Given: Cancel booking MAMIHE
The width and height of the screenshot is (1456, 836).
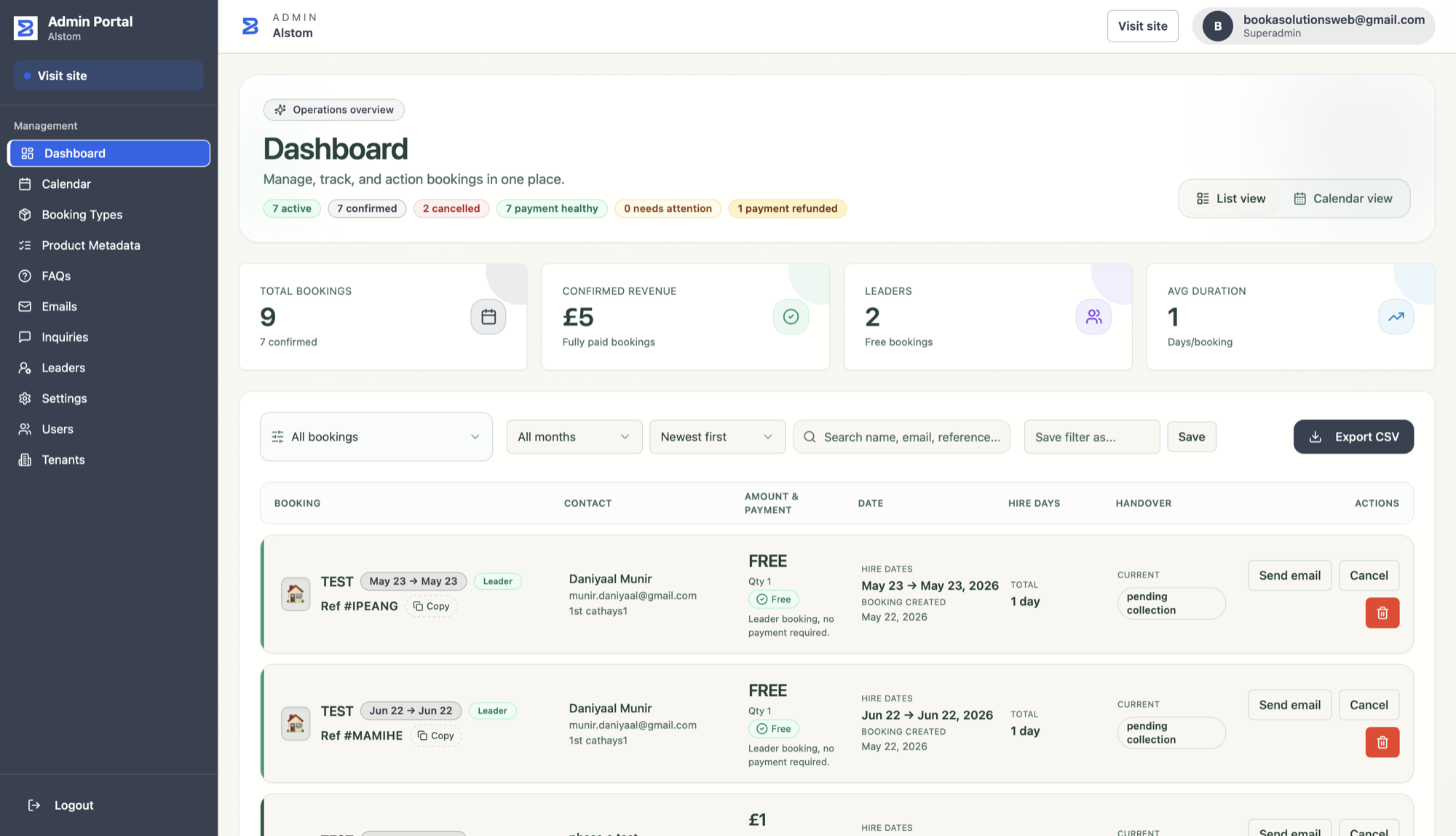Looking at the screenshot, I should tap(1369, 705).
